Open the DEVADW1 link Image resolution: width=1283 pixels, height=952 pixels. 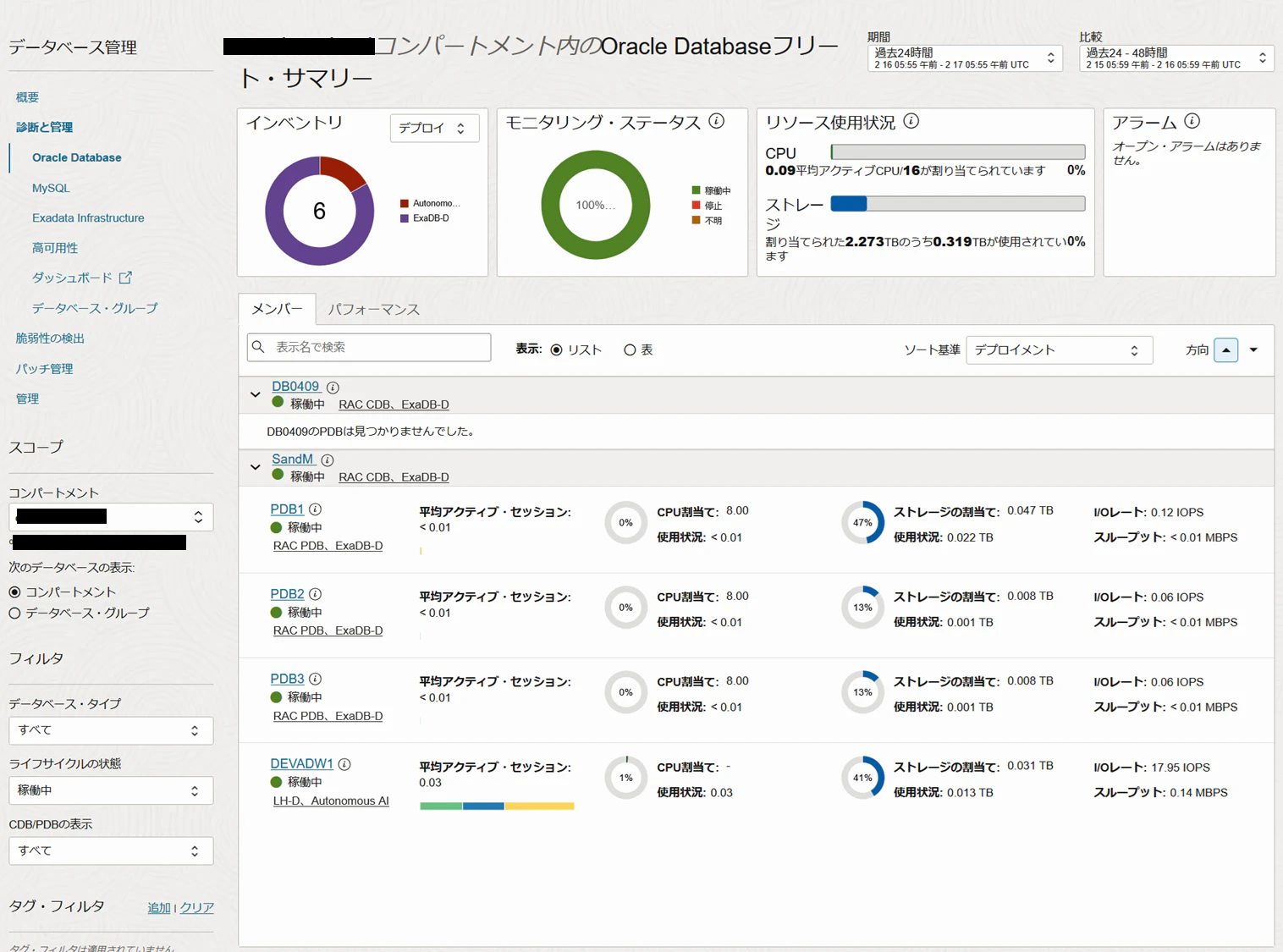coord(302,764)
